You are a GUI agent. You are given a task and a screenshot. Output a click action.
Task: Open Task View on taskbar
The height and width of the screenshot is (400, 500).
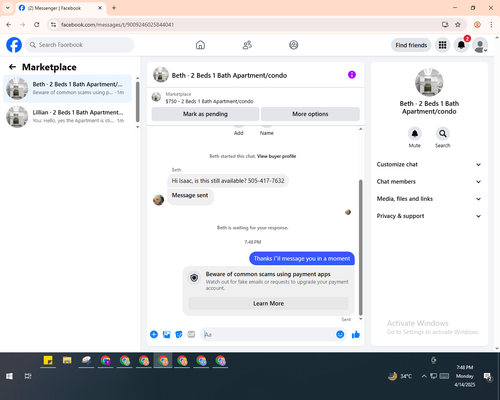[x=28, y=376]
